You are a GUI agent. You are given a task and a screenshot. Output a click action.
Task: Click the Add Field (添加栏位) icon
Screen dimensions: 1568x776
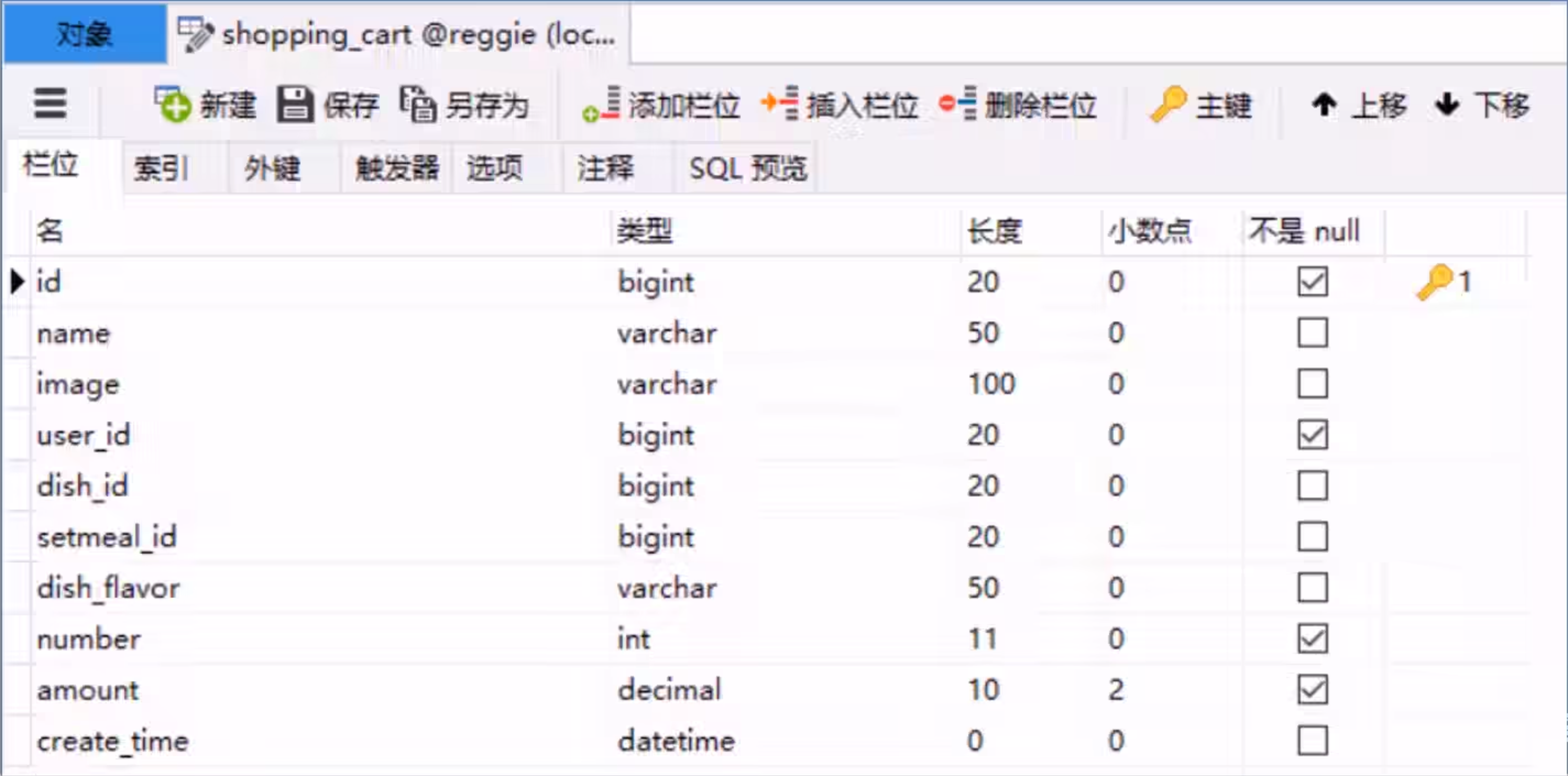601,105
